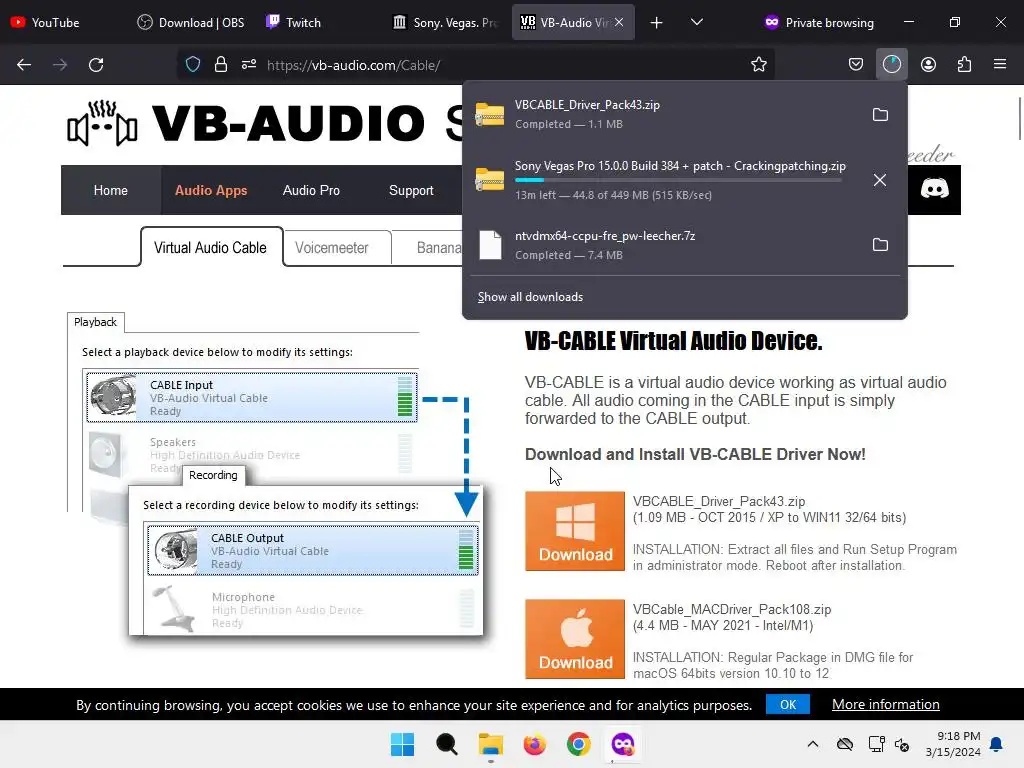Open the Windows Start menu
The image size is (1024, 768).
pyautogui.click(x=402, y=744)
